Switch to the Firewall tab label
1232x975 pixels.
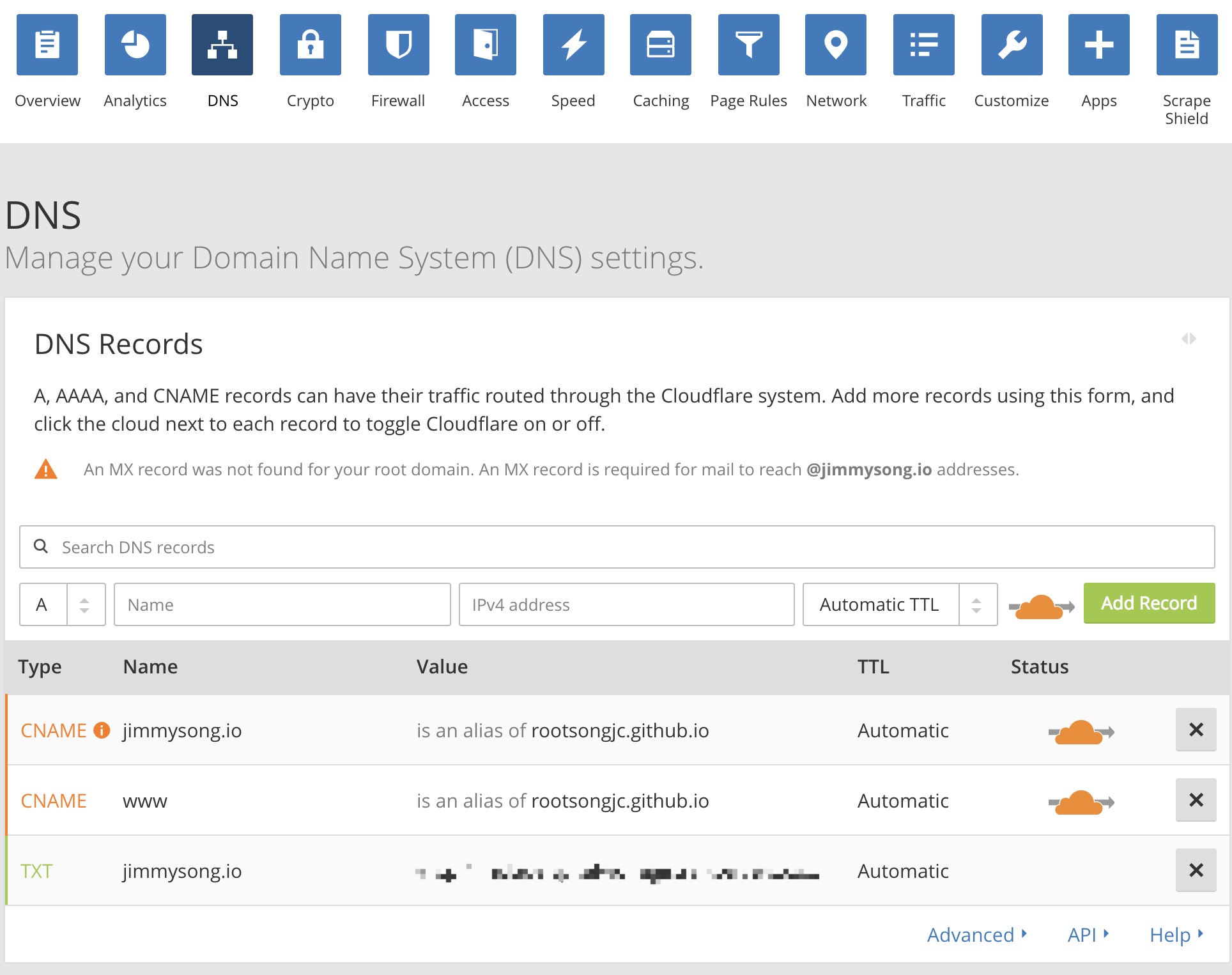[398, 101]
